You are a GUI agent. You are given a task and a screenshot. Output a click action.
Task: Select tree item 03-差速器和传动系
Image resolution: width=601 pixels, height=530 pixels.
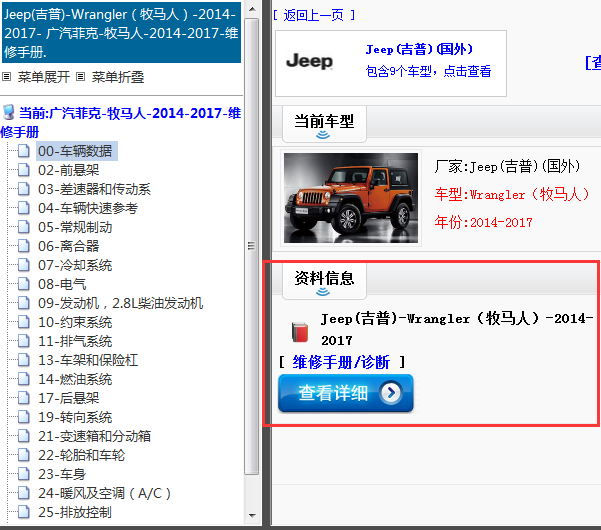click(x=94, y=189)
